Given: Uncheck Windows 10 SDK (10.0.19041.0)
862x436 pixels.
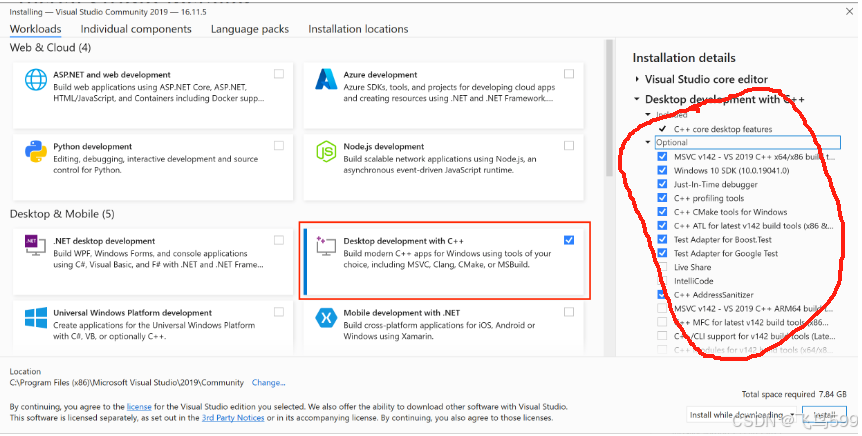Looking at the screenshot, I should click(662, 170).
